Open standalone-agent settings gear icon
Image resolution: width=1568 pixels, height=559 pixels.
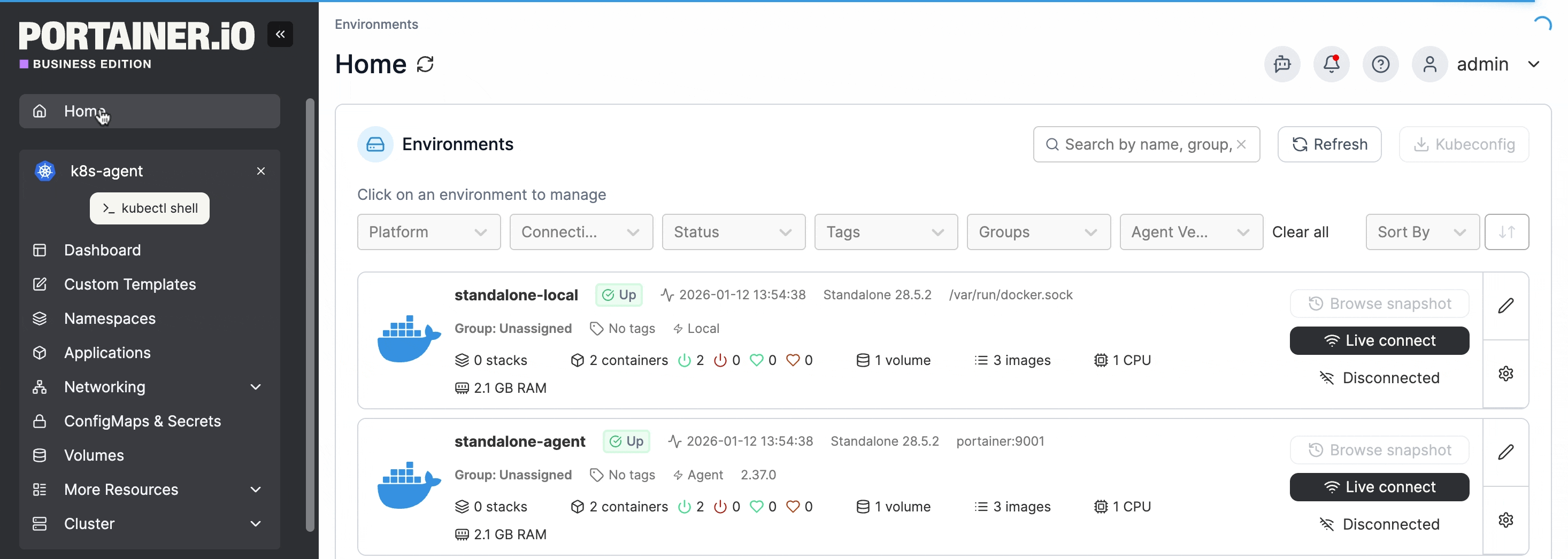[x=1505, y=520]
